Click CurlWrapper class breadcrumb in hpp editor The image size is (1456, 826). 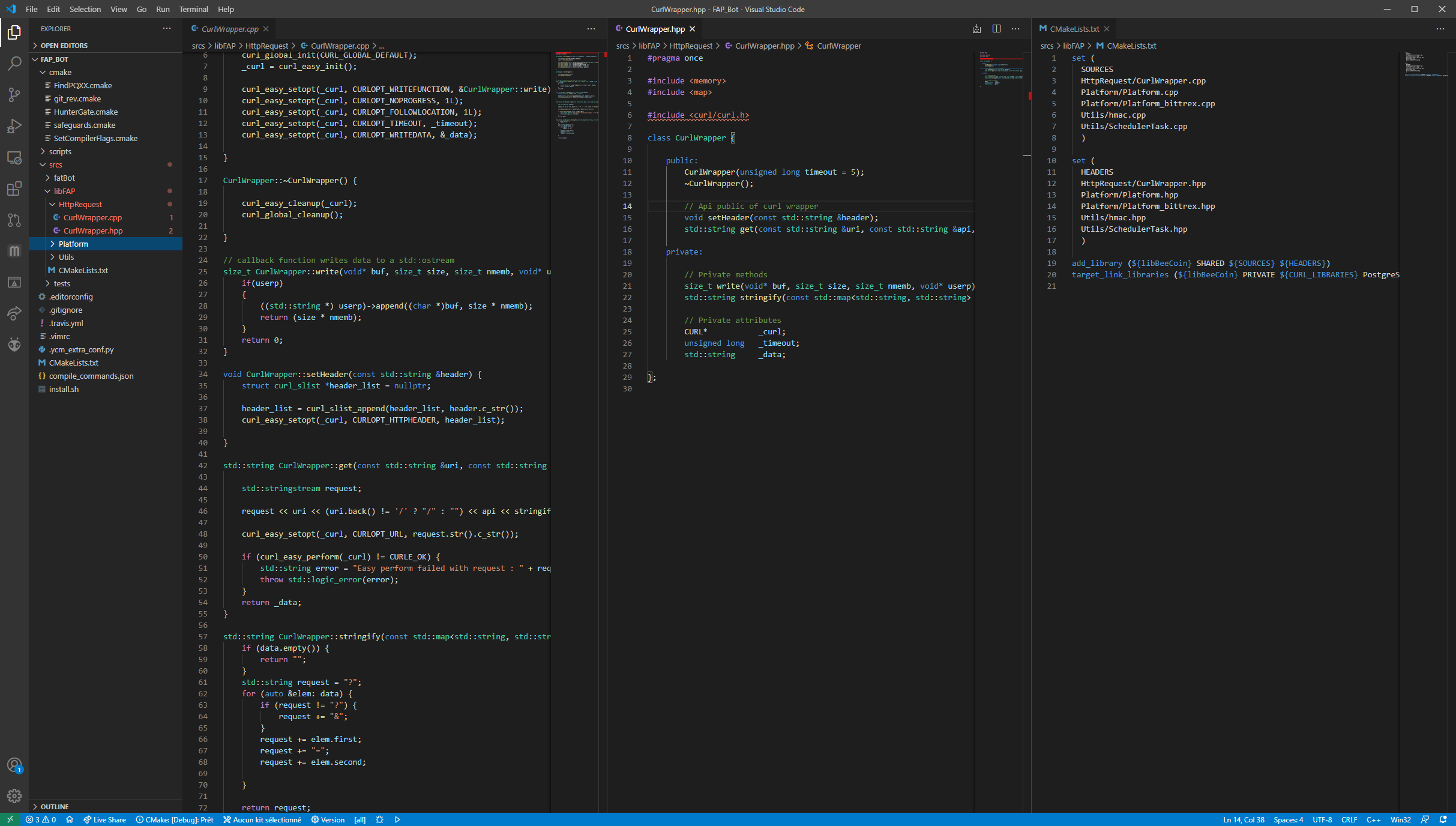click(x=833, y=46)
